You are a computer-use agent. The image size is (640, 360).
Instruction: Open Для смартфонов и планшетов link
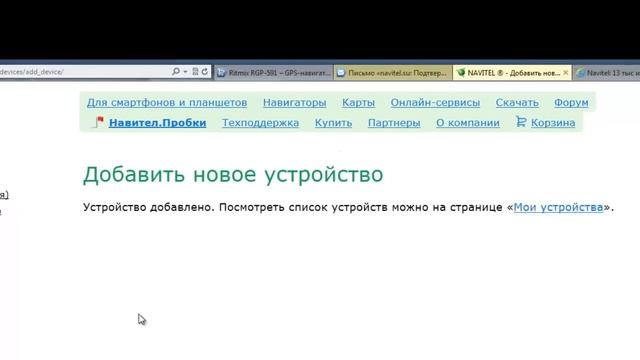pos(167,102)
